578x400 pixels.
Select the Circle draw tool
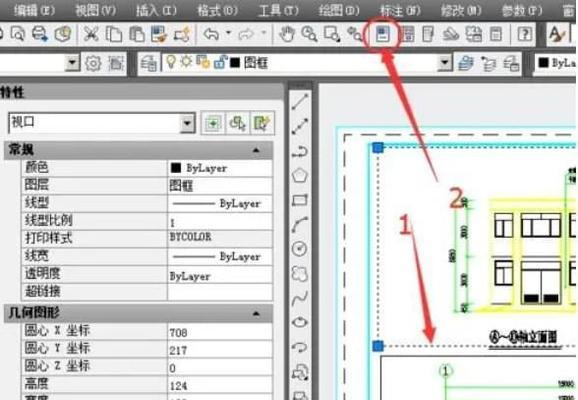(300, 249)
